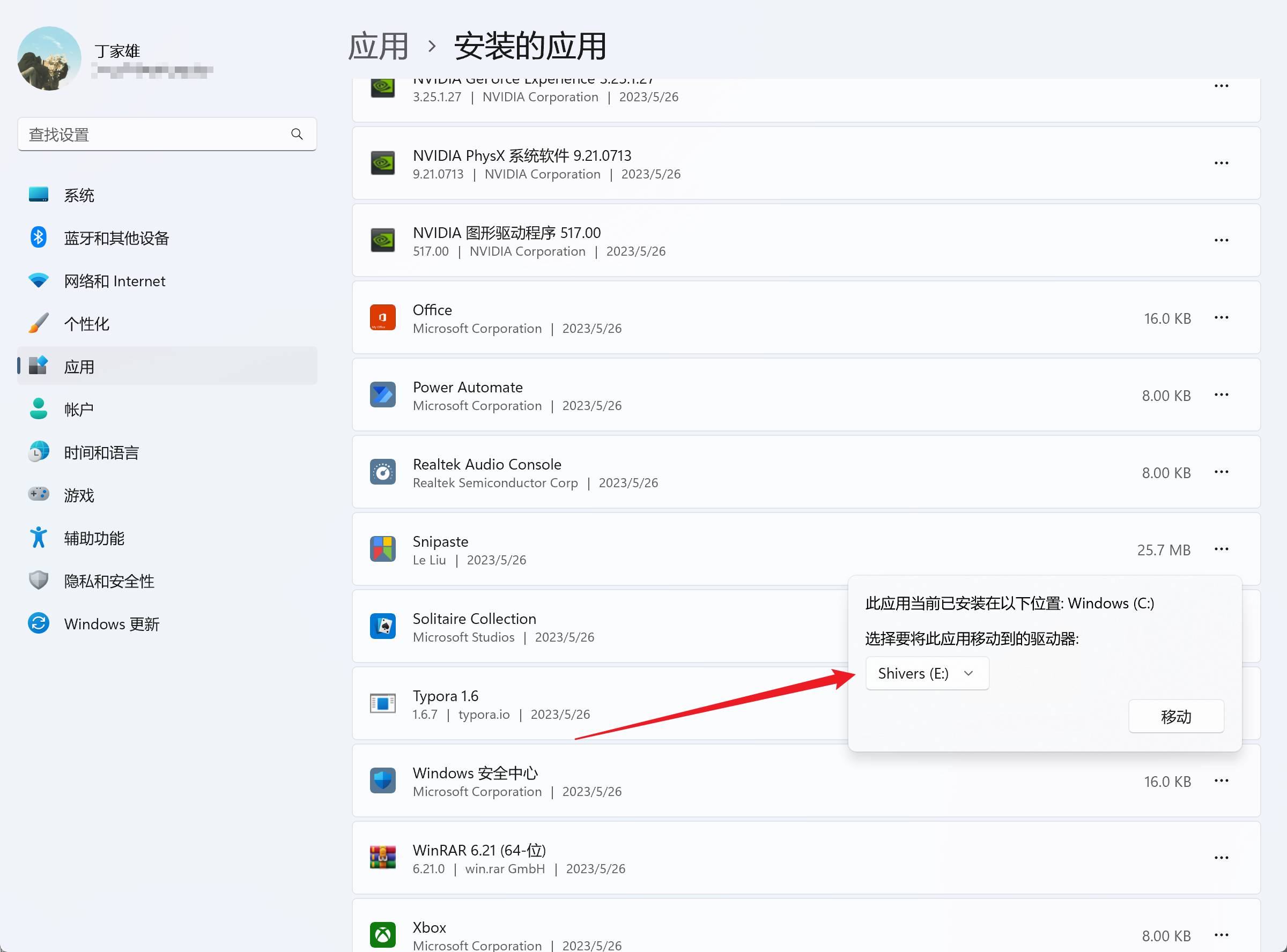Screen dimensions: 1287x952
Task: Open Windows 更新 page
Action: pos(167,623)
